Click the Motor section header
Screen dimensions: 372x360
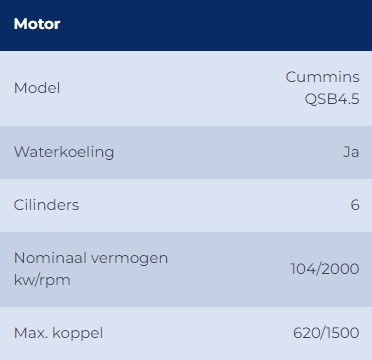pyautogui.click(x=37, y=24)
